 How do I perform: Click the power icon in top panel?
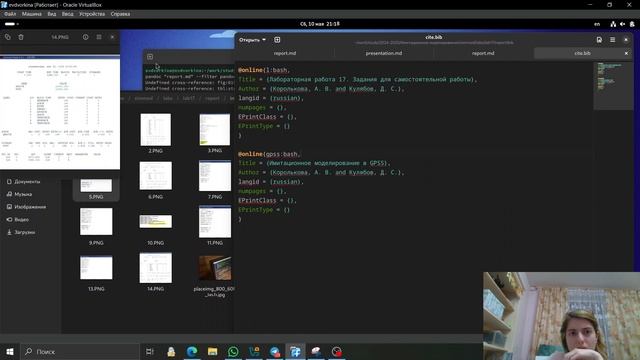[632, 24]
